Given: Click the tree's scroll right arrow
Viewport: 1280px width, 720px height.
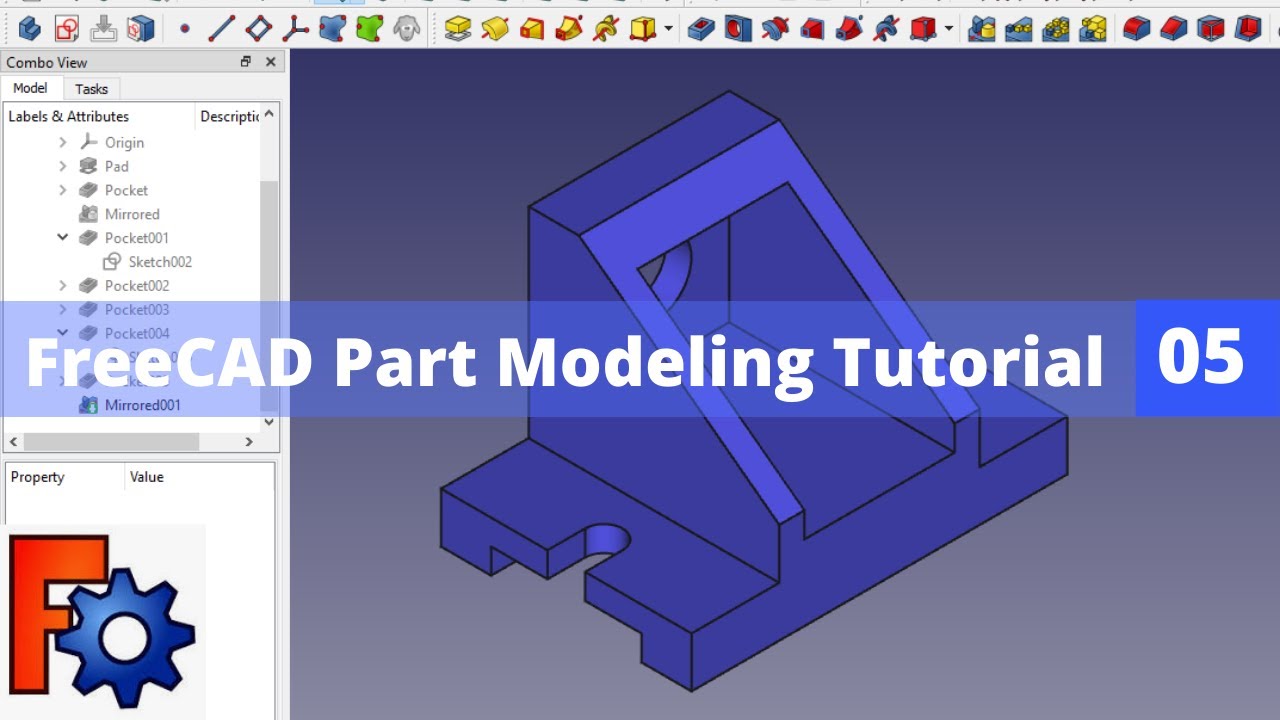Looking at the screenshot, I should point(250,441).
